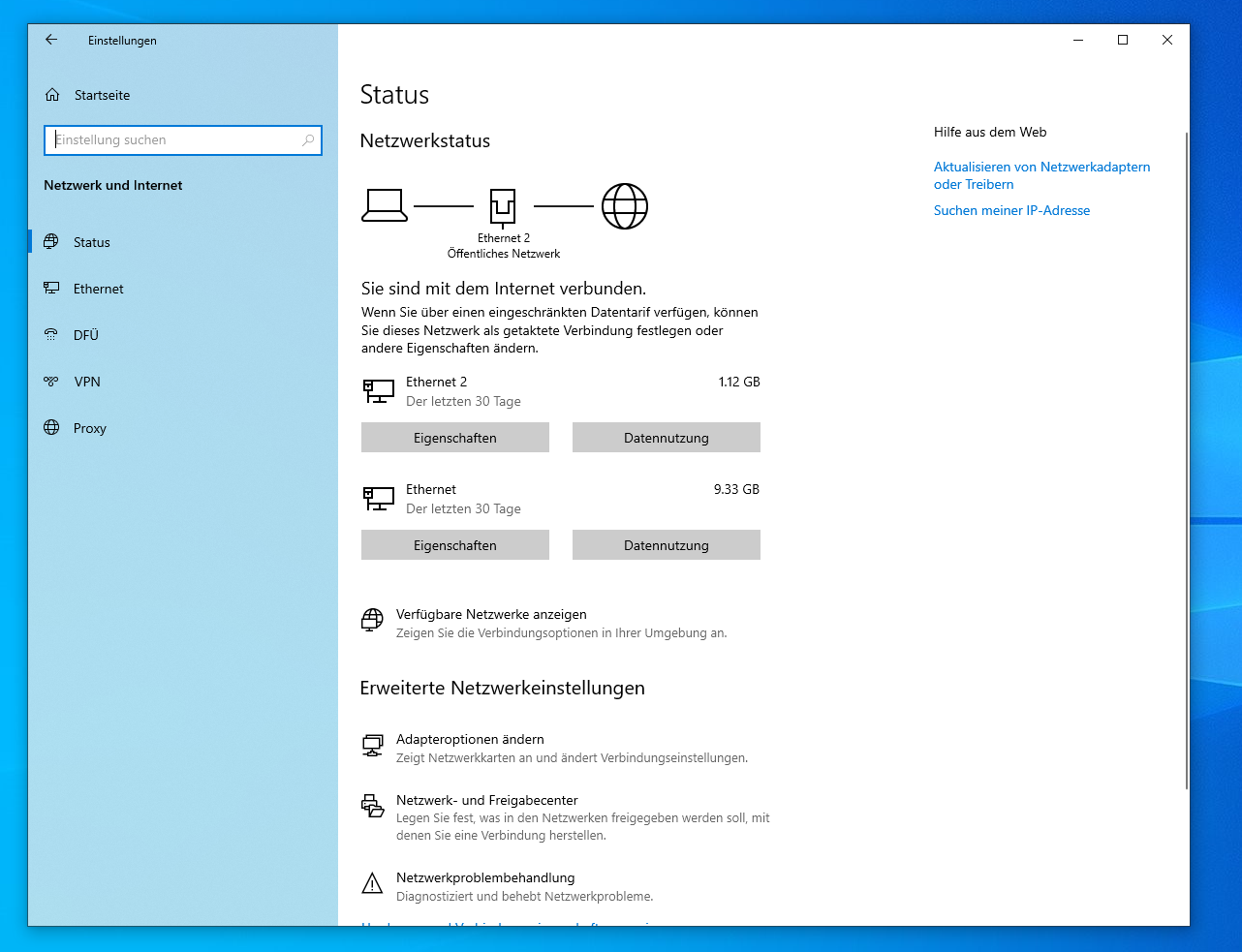1242x952 pixels.
Task: Open Datennutzung for Ethernet 9.33 GB
Action: (667, 545)
